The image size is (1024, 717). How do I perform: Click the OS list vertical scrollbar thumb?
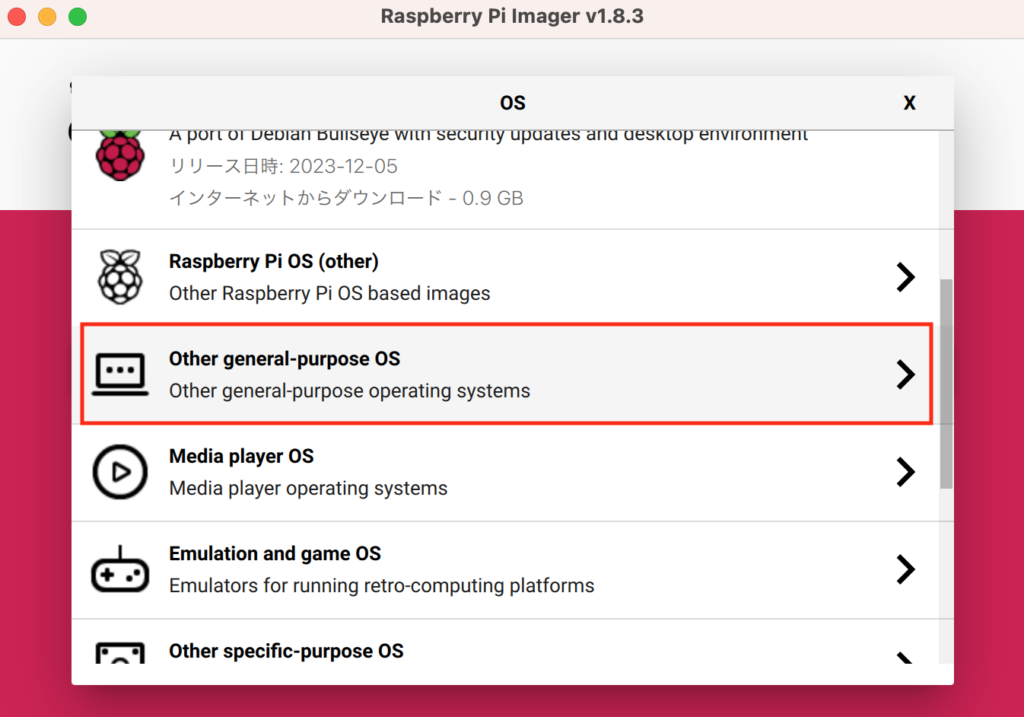[946, 383]
